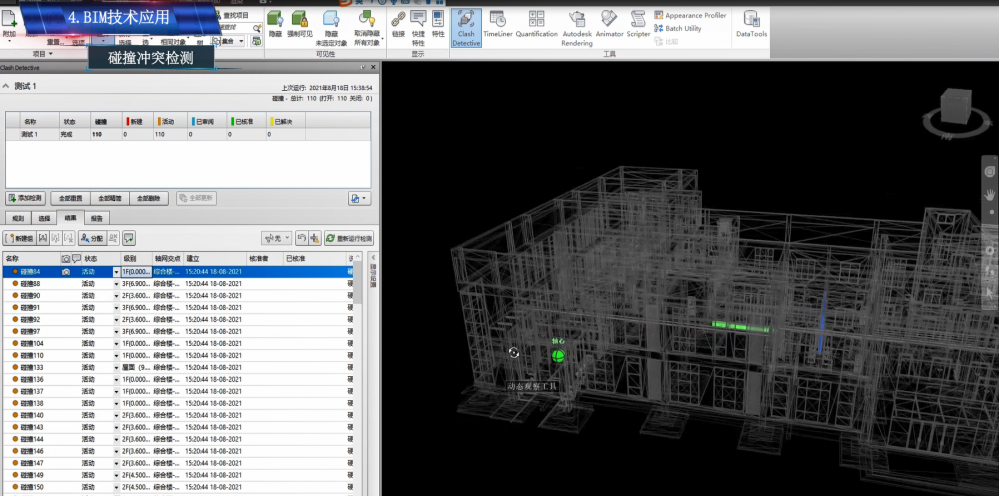Click the 重新运行检测 rerun test button

[349, 238]
